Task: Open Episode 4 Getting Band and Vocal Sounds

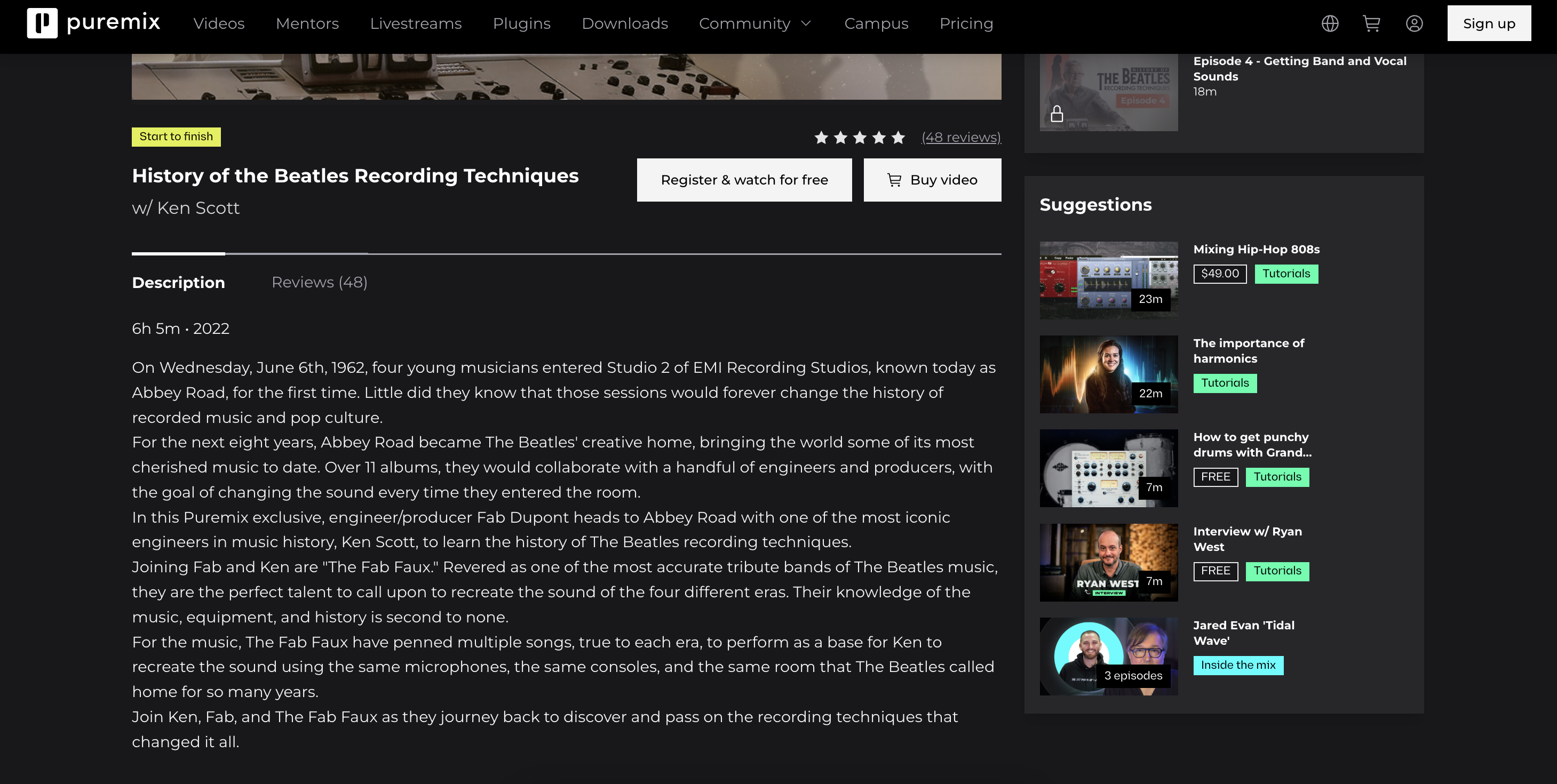Action: click(1299, 69)
